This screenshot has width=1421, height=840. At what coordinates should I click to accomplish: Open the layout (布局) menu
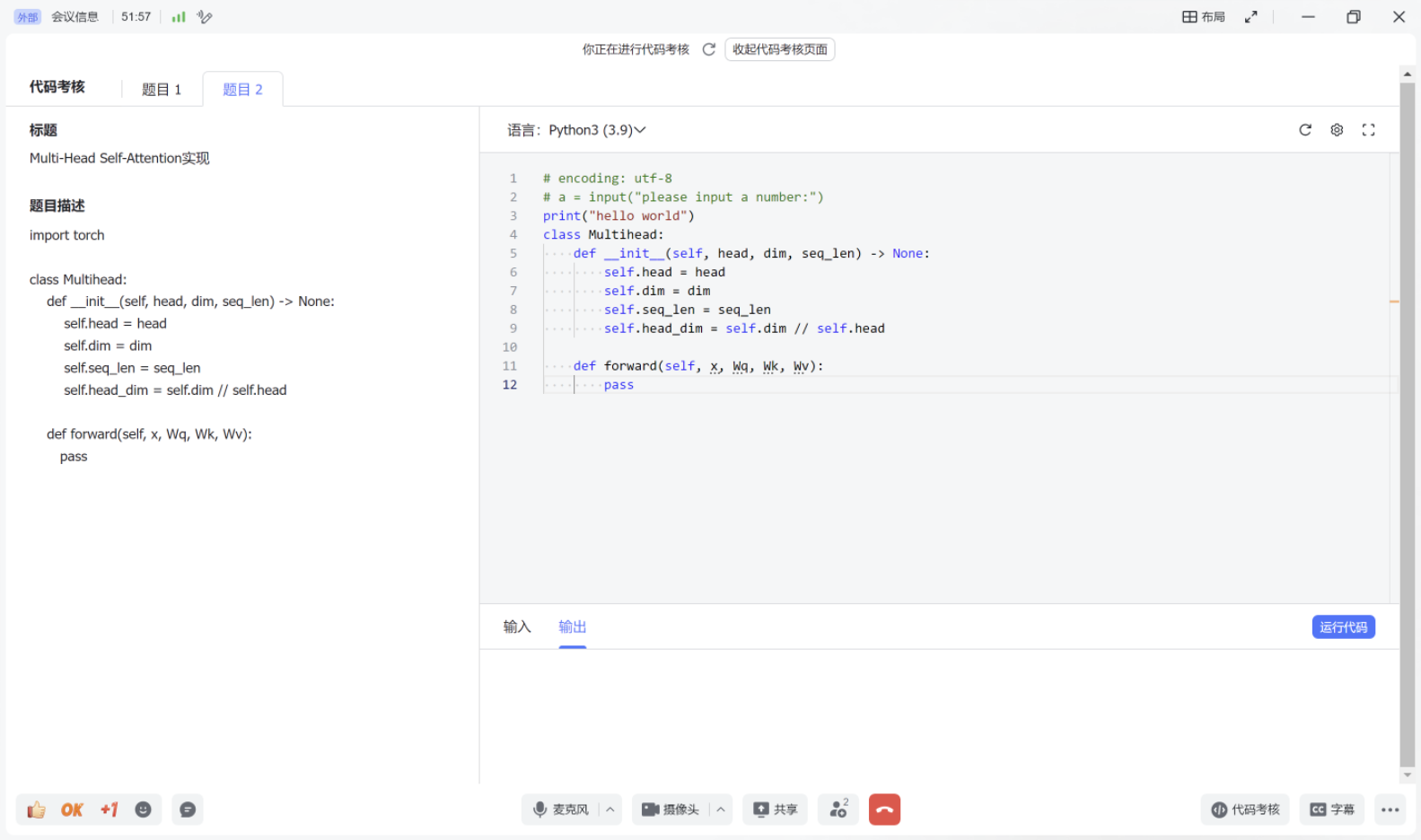tap(1203, 17)
